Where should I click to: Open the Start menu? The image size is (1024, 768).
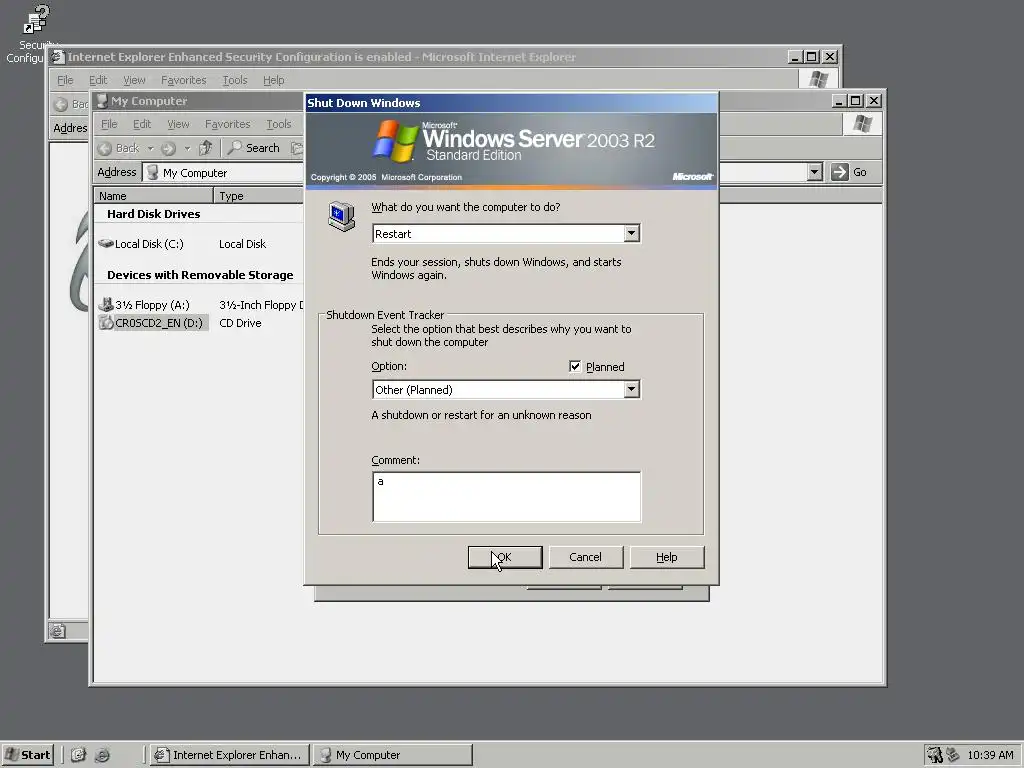click(x=27, y=754)
